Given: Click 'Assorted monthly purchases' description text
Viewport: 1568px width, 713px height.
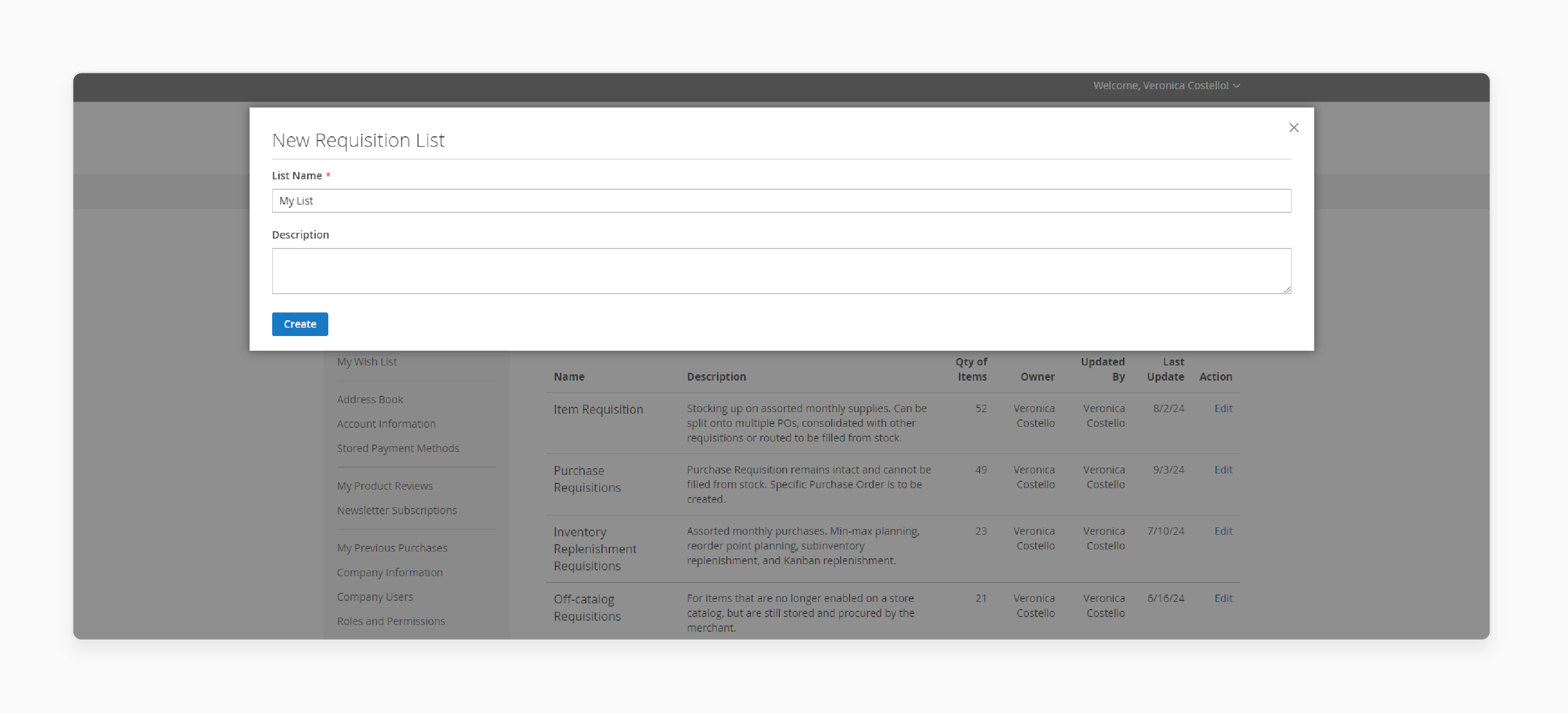Looking at the screenshot, I should 803,545.
